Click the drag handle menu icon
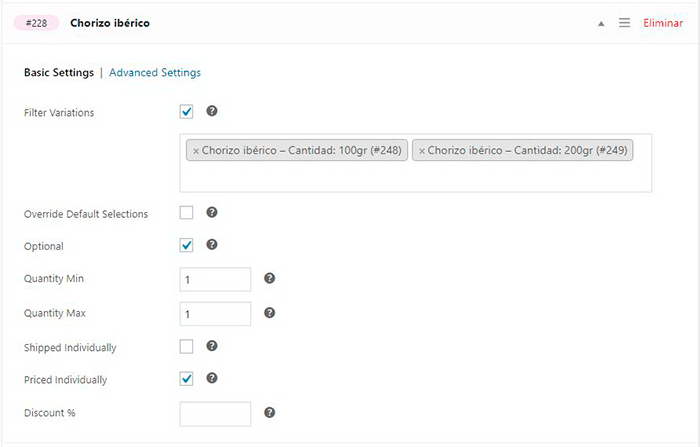 pos(624,23)
